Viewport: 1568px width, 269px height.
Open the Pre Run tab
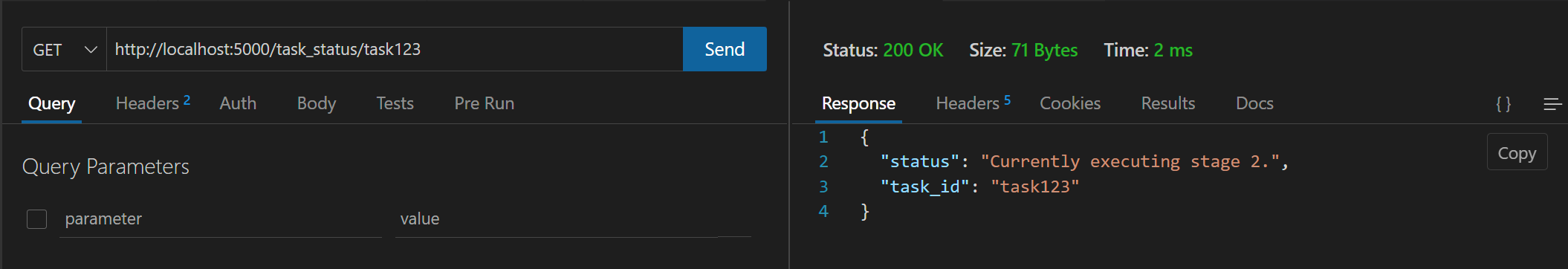pos(485,103)
